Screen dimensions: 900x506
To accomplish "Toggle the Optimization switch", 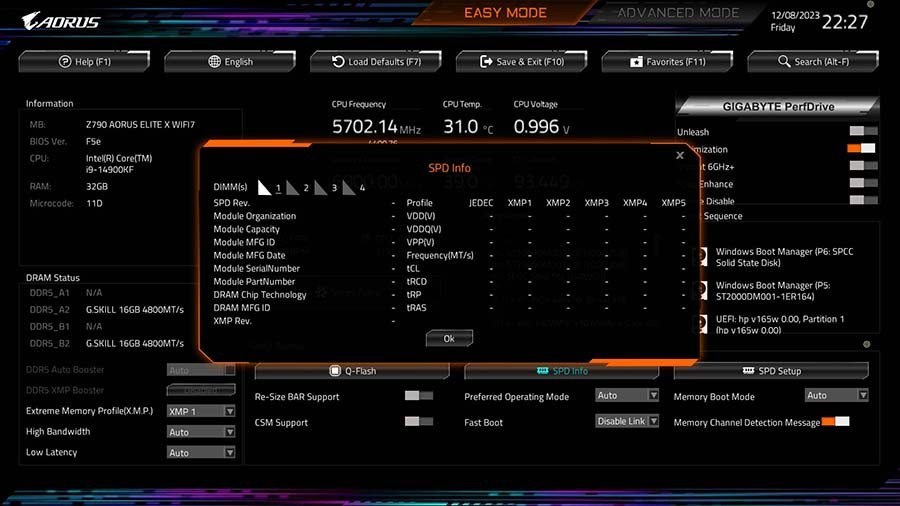I will tap(862, 148).
